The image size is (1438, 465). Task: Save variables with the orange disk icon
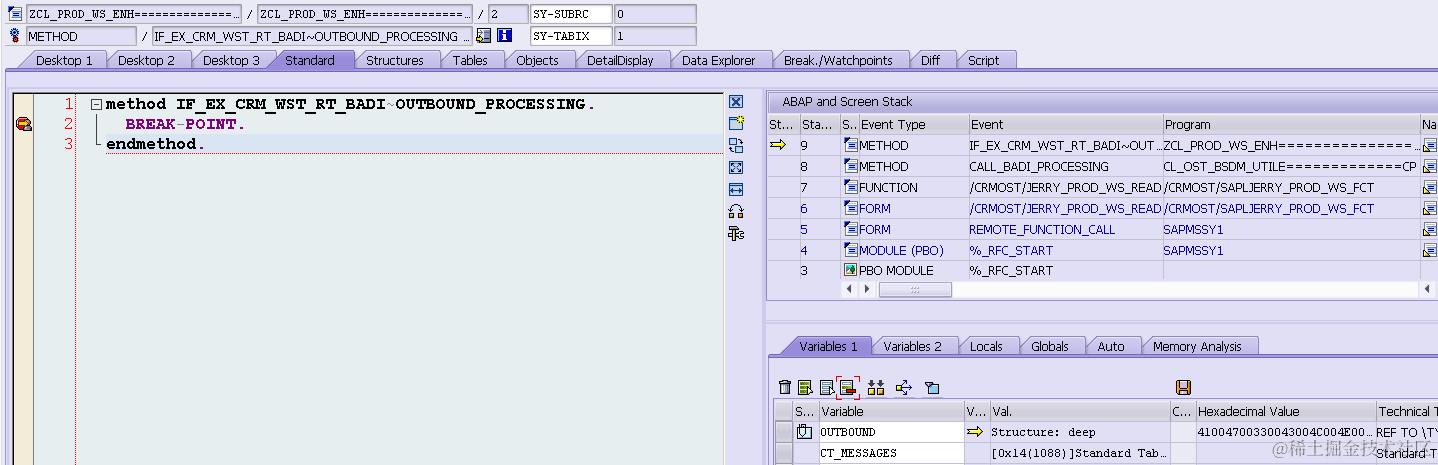pyautogui.click(x=1184, y=387)
